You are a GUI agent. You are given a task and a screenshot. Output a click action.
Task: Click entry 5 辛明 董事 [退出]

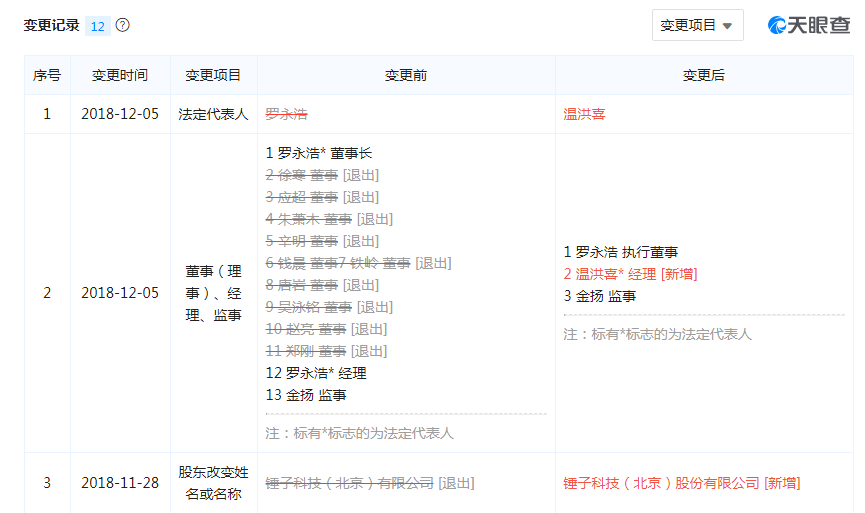pos(322,241)
